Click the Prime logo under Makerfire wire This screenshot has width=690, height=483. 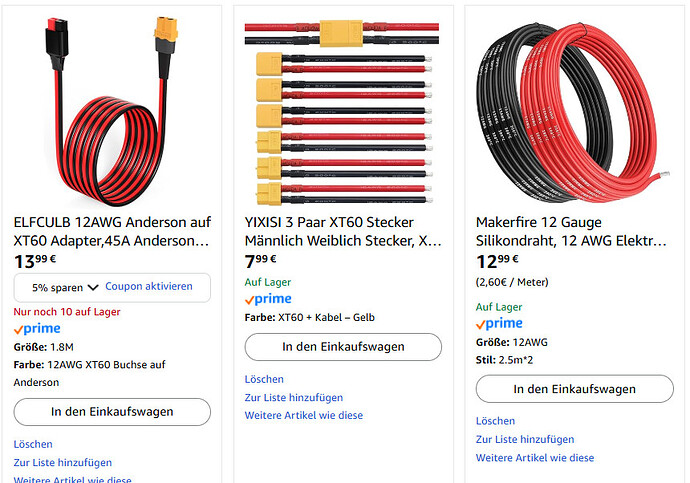pyautogui.click(x=499, y=324)
